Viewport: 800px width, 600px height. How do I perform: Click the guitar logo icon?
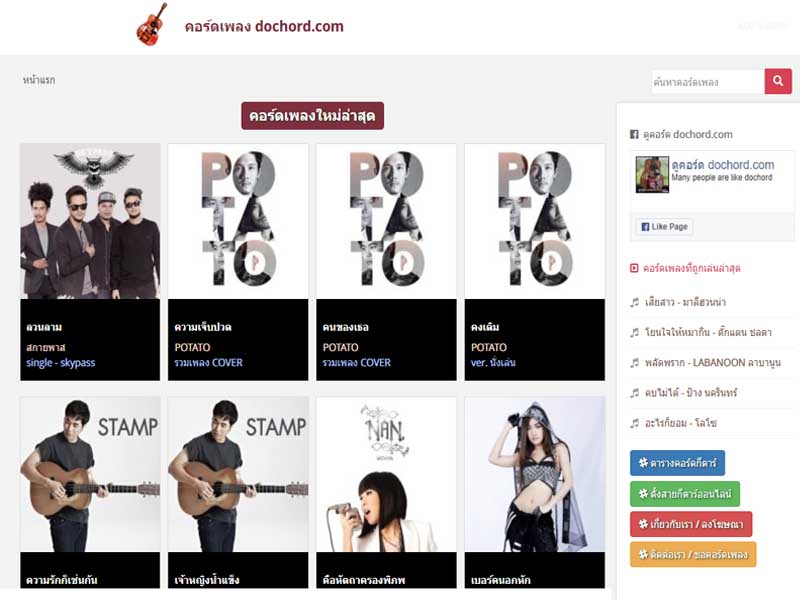[x=152, y=24]
